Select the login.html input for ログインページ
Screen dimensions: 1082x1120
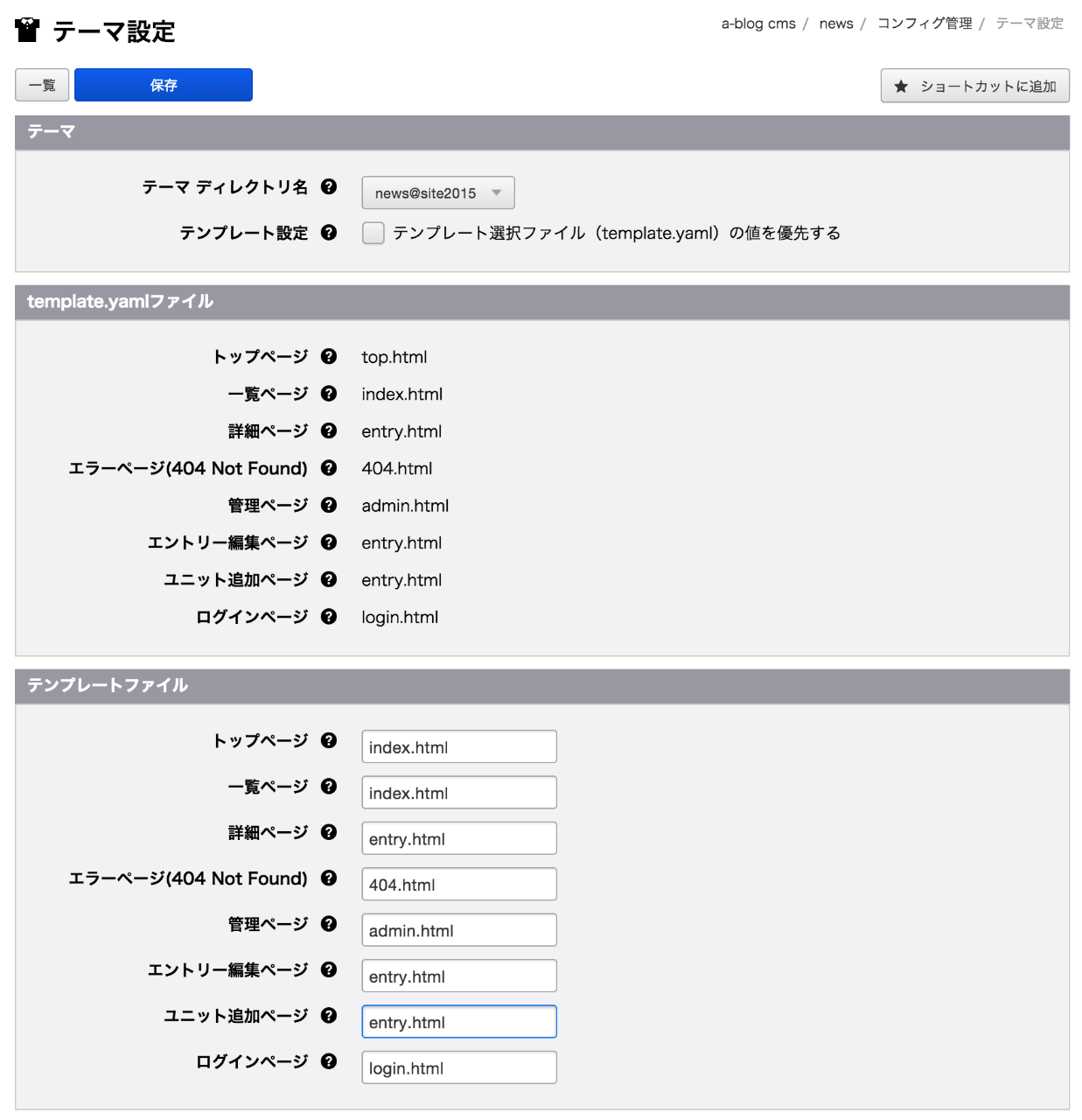coord(458,1067)
